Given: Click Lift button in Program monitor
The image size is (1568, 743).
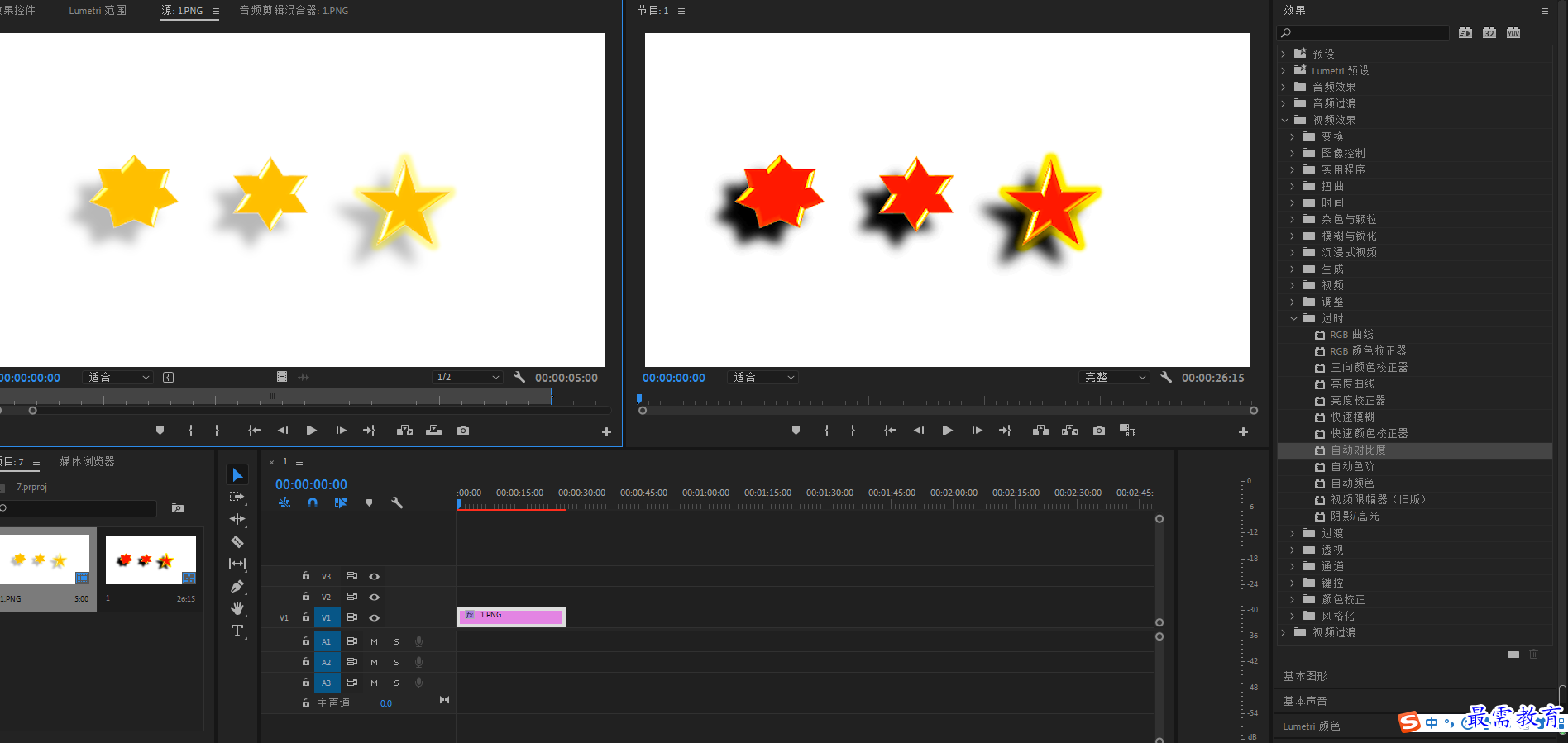Looking at the screenshot, I should tap(1040, 431).
